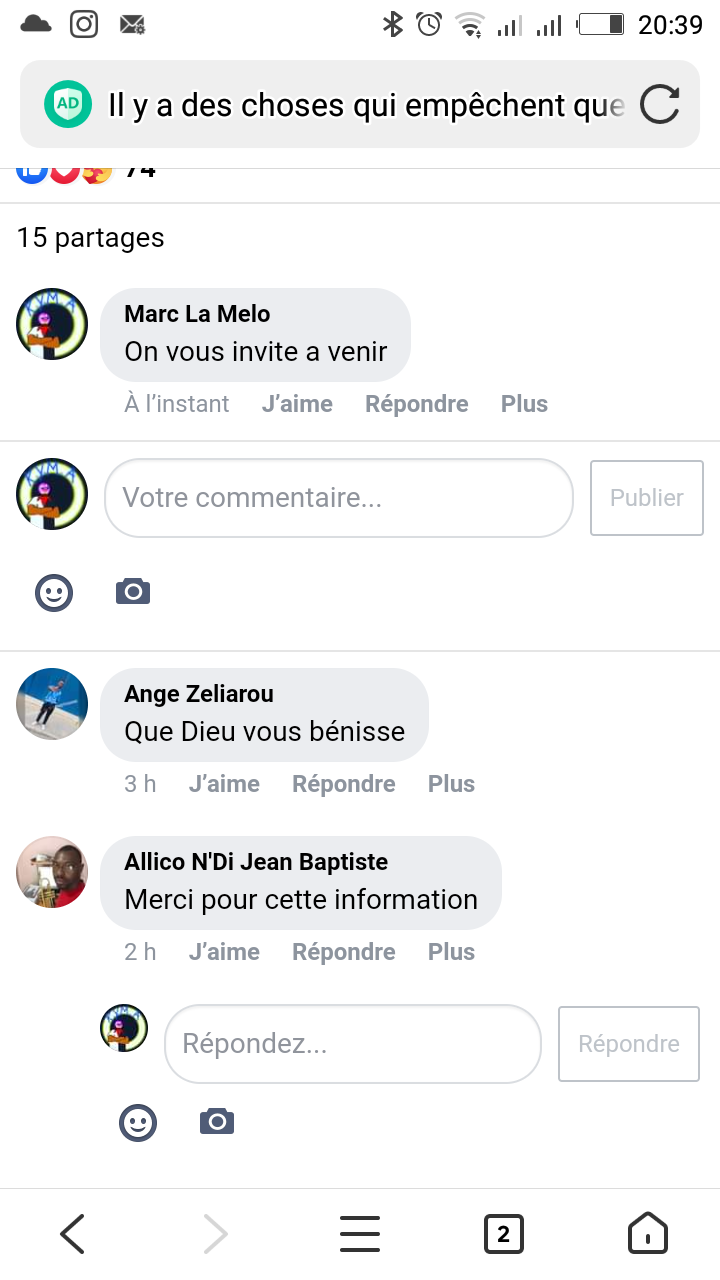Open Plus options on Marc La Melo comment

[524, 404]
